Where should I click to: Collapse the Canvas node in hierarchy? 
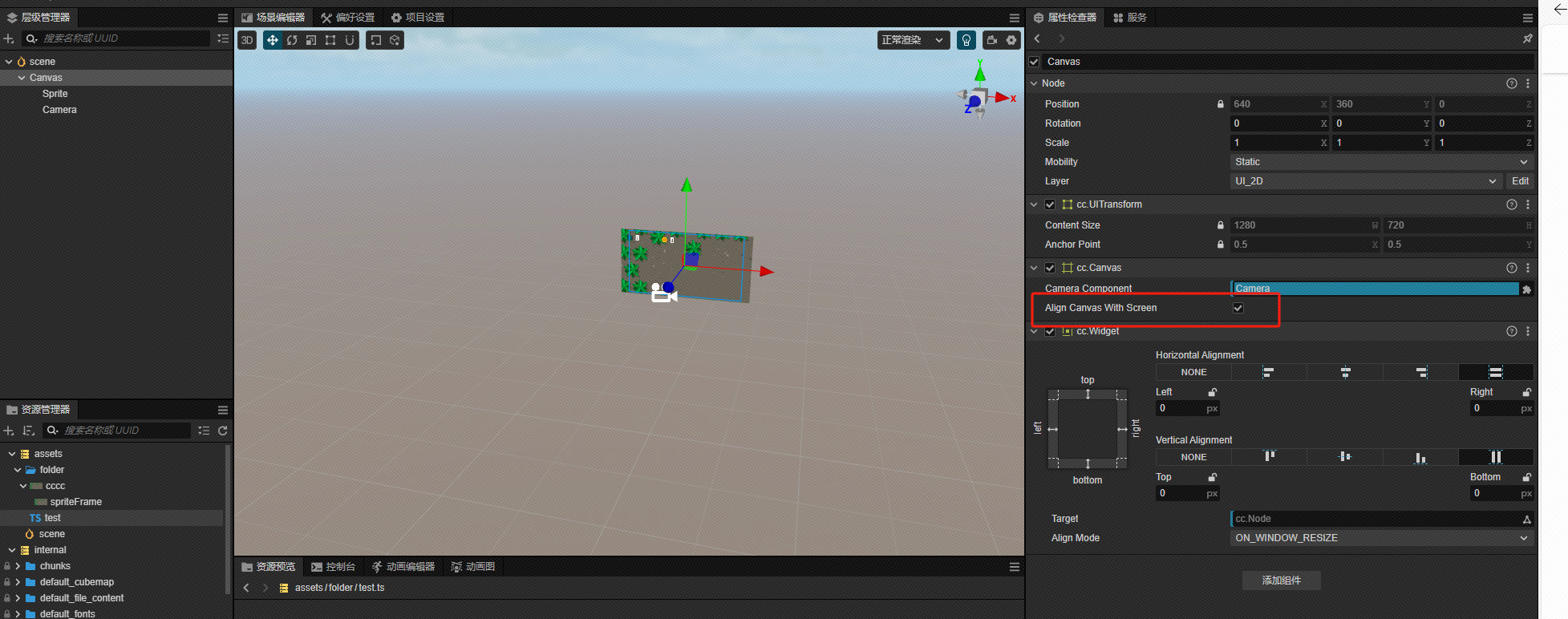point(22,78)
